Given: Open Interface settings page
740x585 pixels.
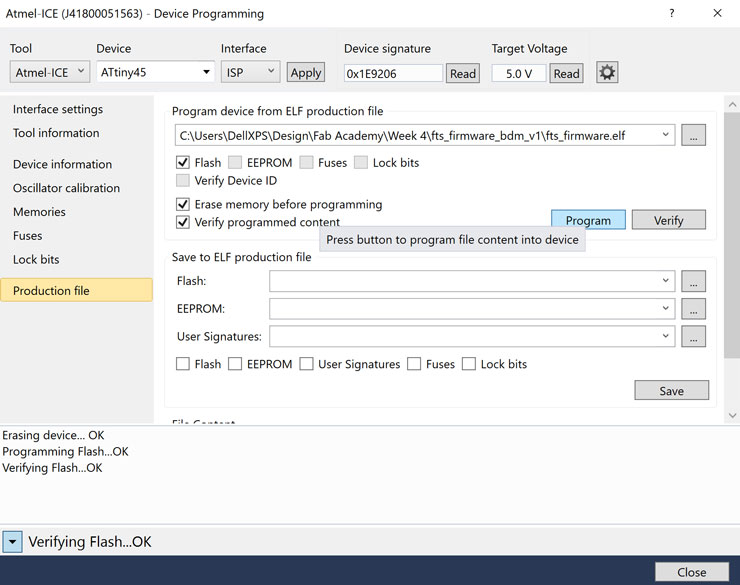Looking at the screenshot, I should [58, 109].
